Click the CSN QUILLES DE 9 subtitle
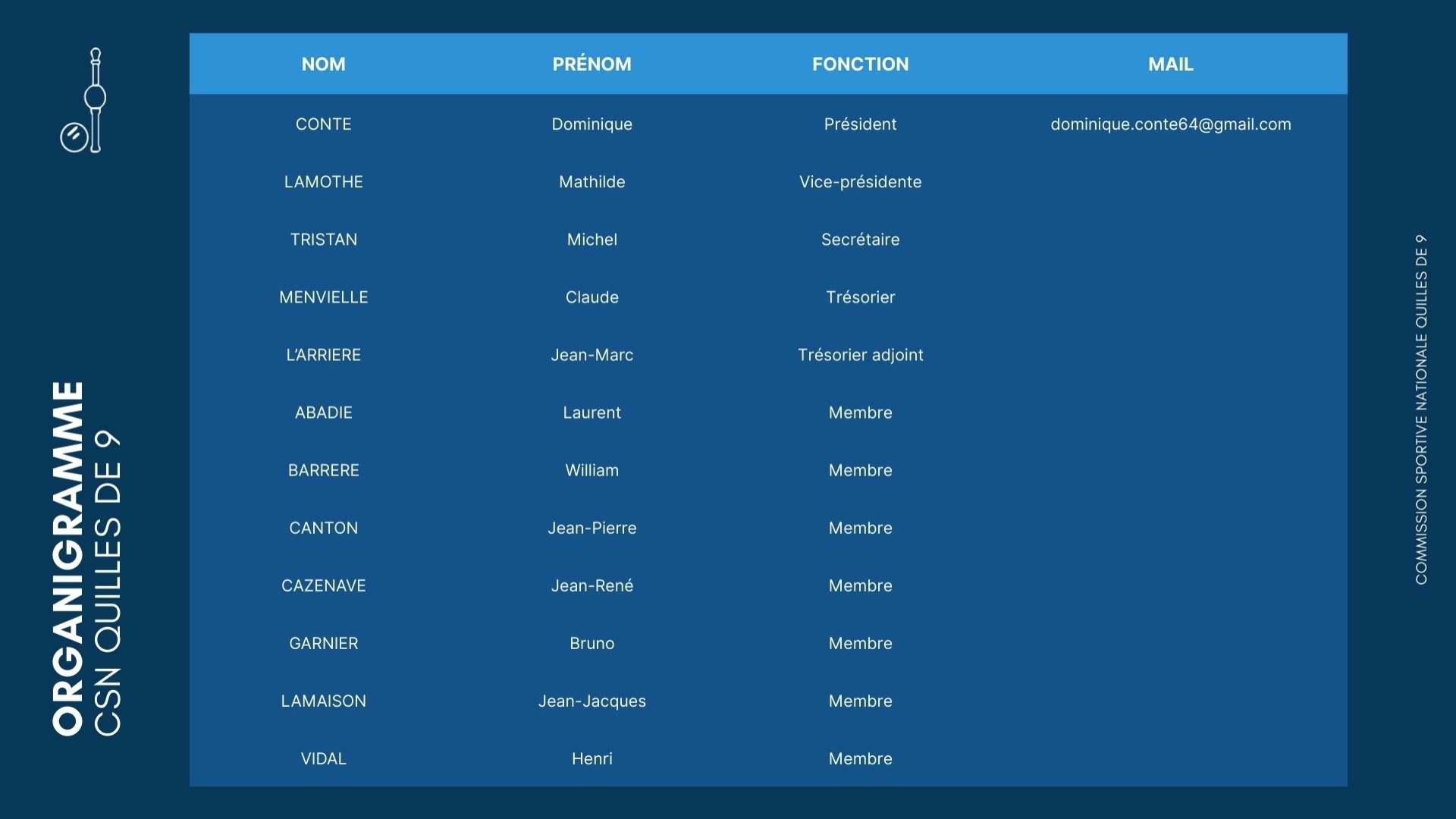This screenshot has height=819, width=1456. click(107, 583)
